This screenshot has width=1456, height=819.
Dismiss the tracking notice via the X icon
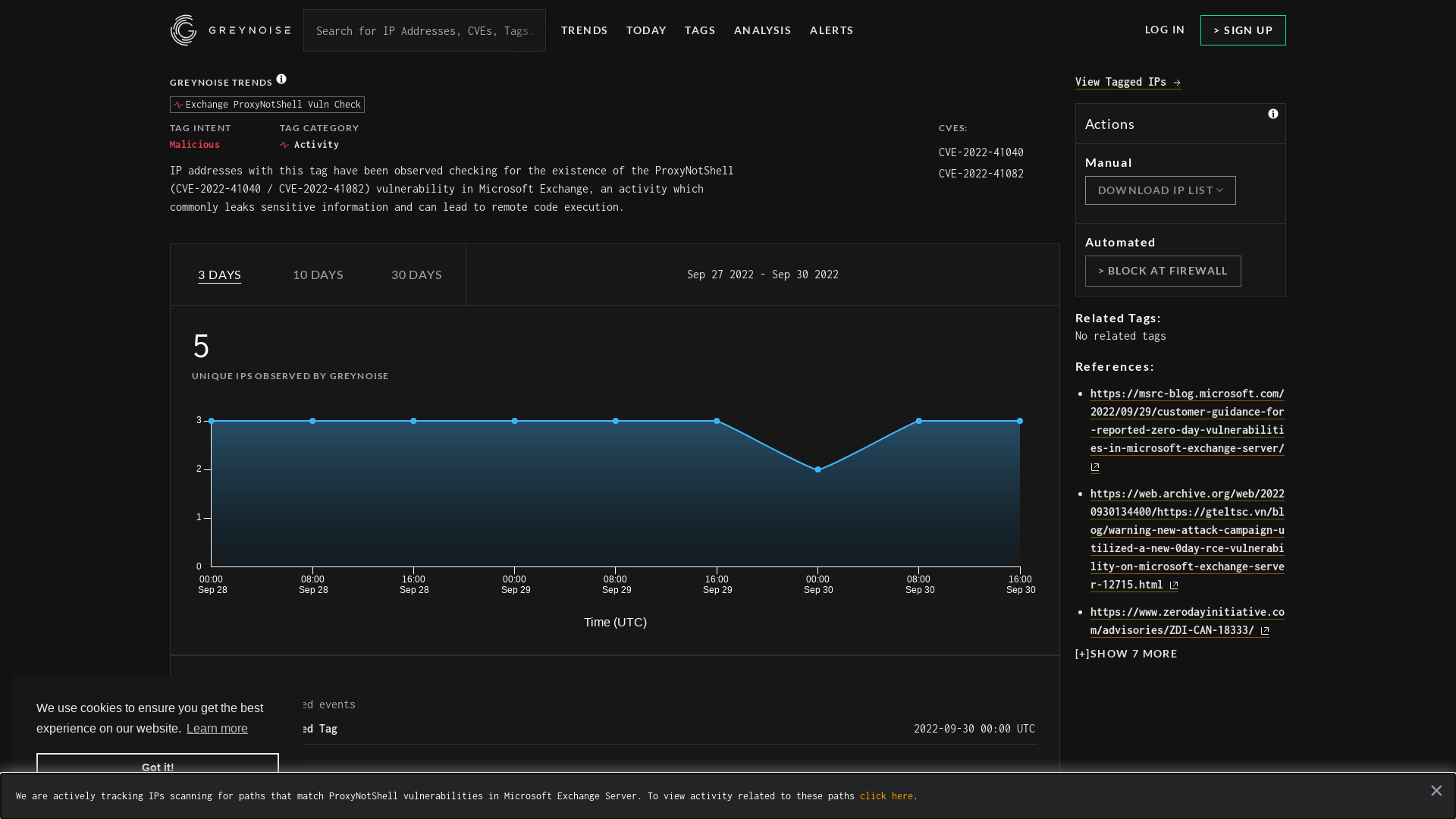tap(1436, 790)
